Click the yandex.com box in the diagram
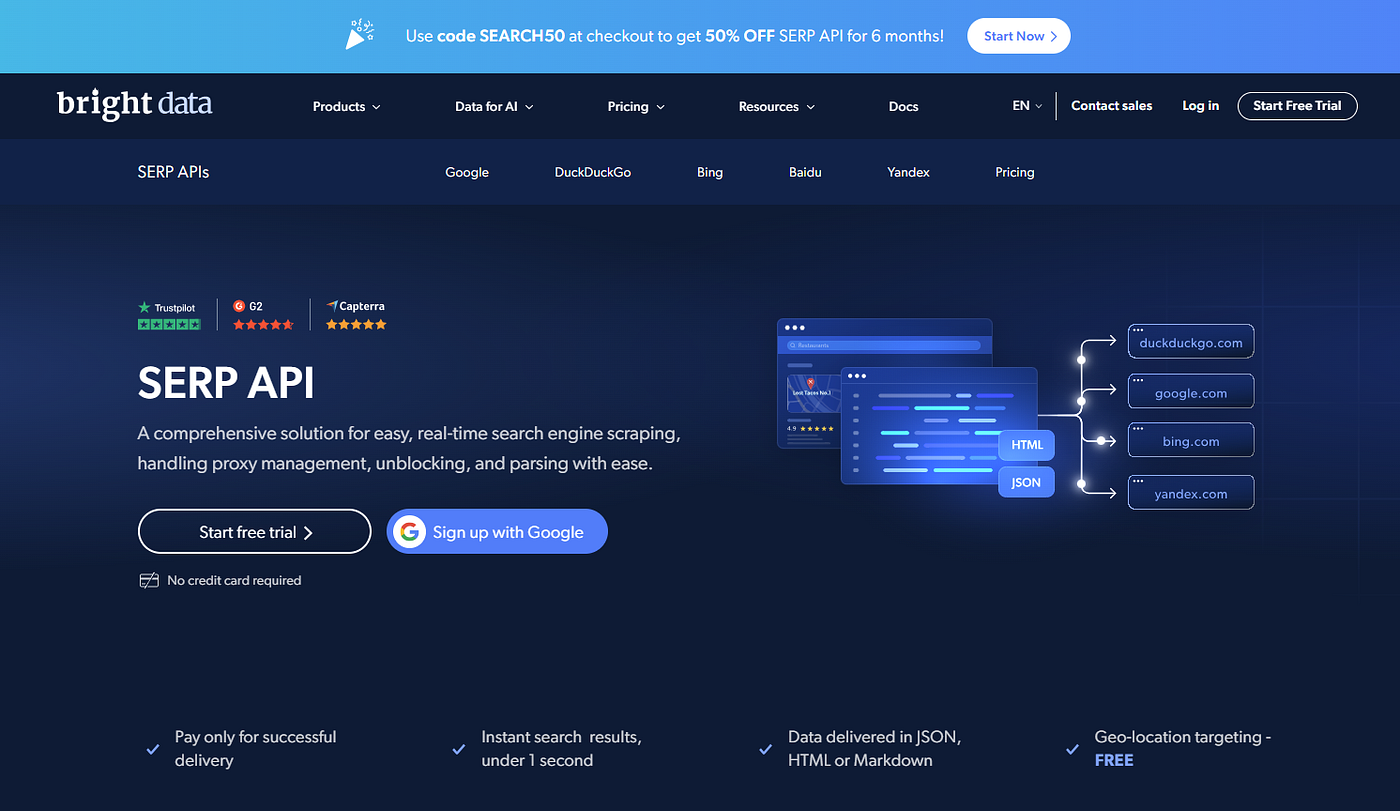Screen dimensions: 1400x811 [1191, 492]
